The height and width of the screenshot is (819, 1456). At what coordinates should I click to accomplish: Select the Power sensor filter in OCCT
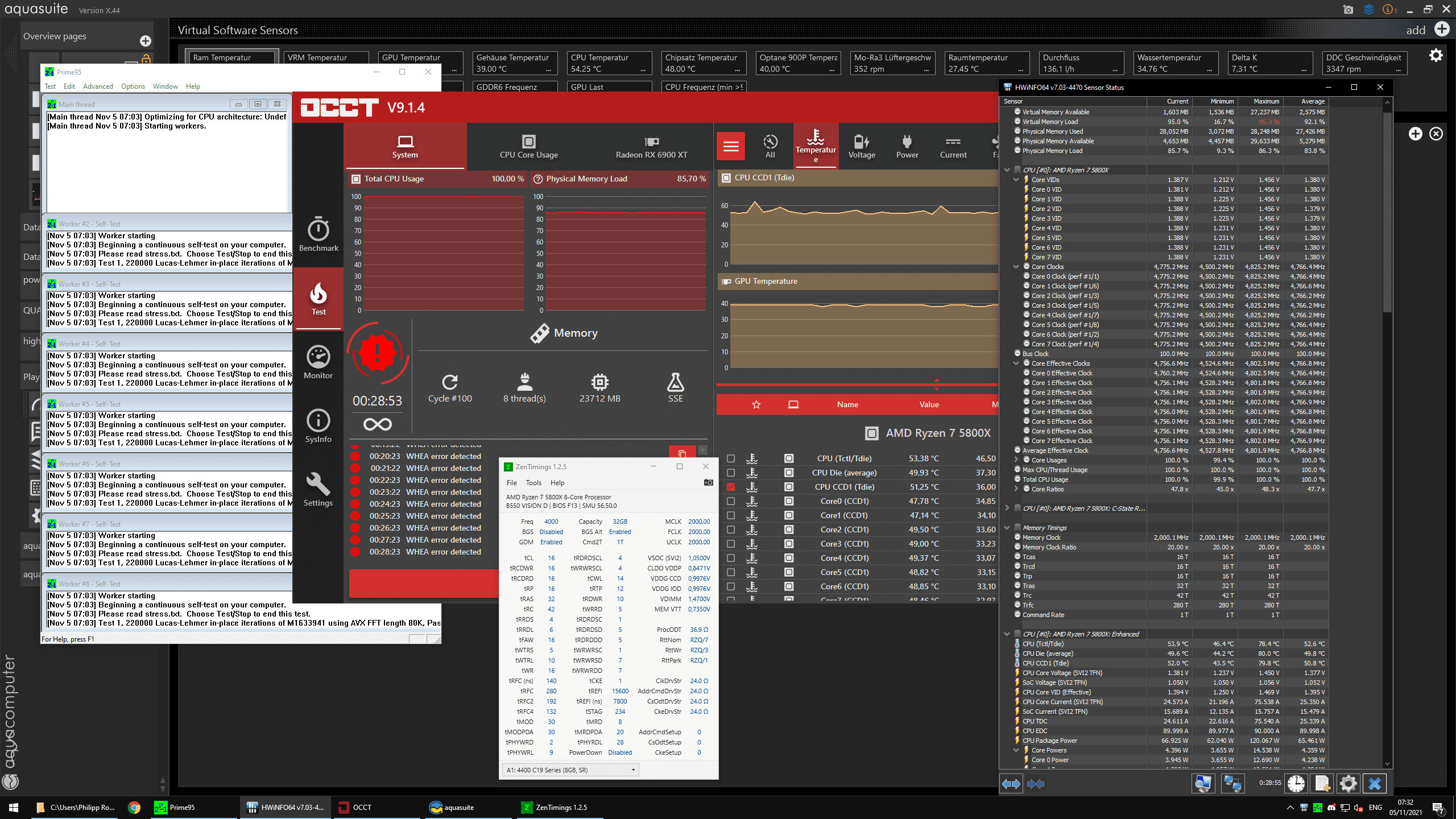[907, 146]
